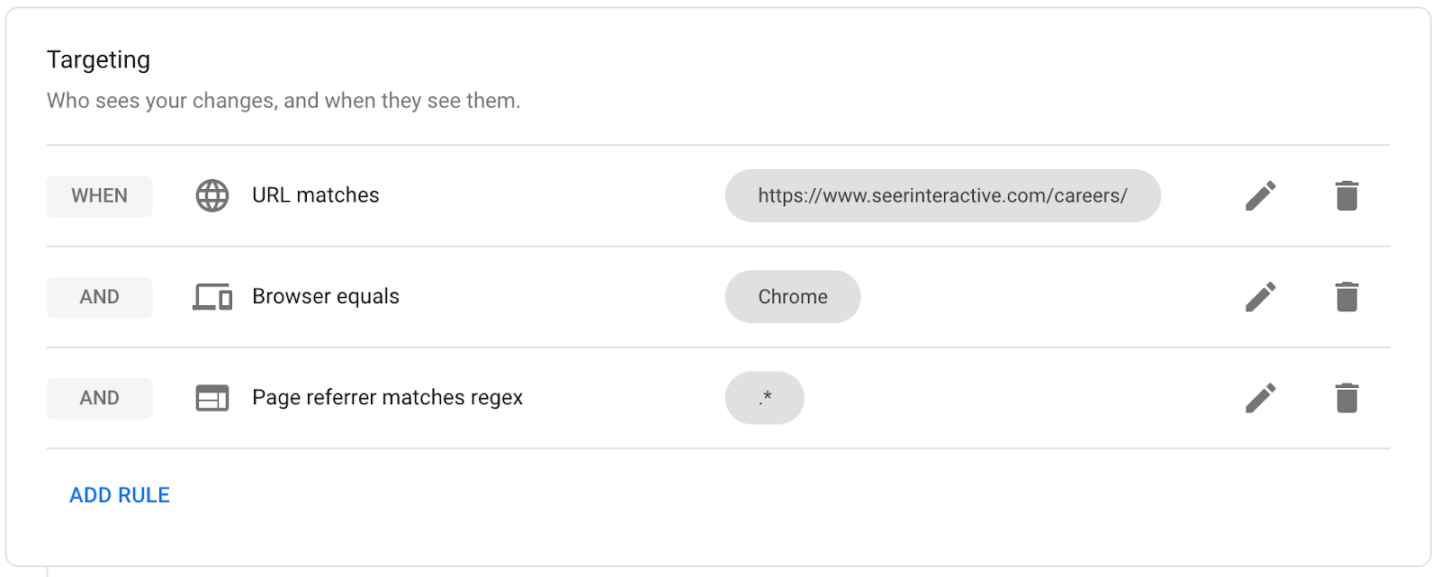Image resolution: width=1440 pixels, height=577 pixels.
Task: Click the globe icon beside URL matches
Action: [x=212, y=196]
